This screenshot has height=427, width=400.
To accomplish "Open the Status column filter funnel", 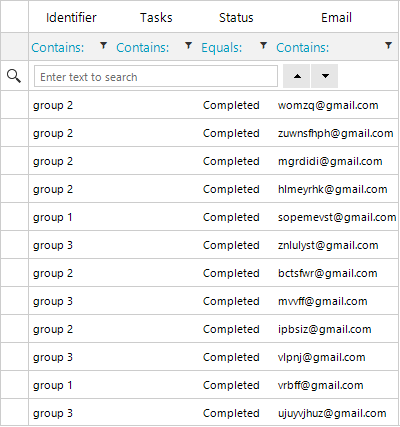I will coord(263,46).
